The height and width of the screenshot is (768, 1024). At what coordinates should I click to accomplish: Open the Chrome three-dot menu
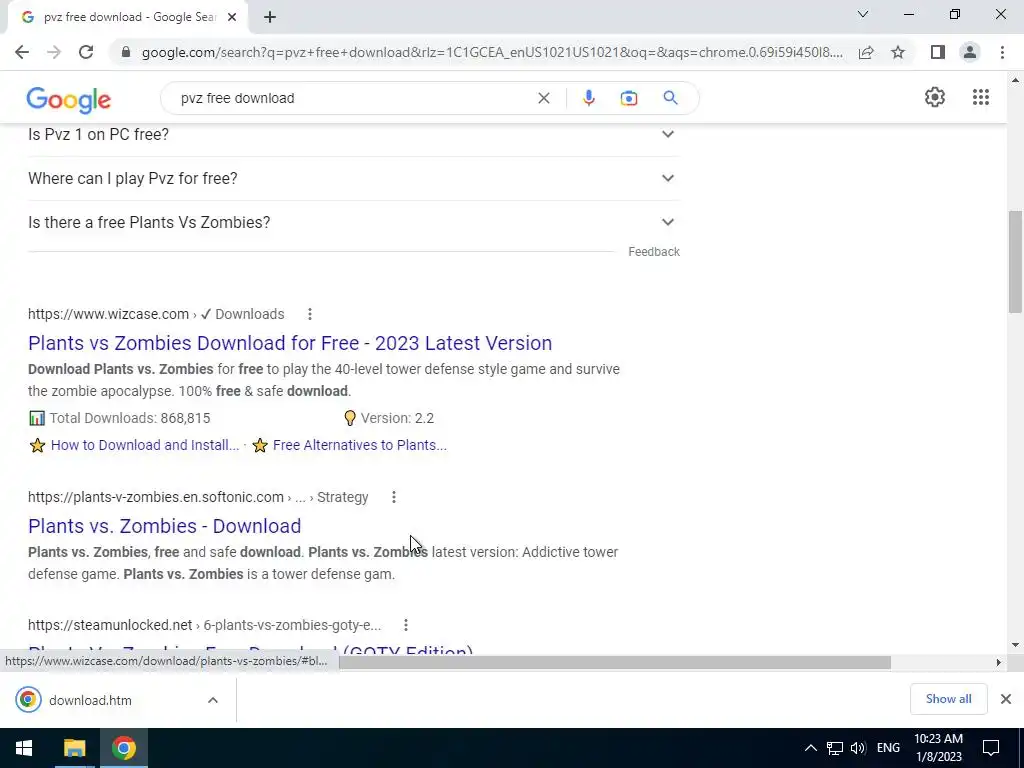(x=1002, y=52)
